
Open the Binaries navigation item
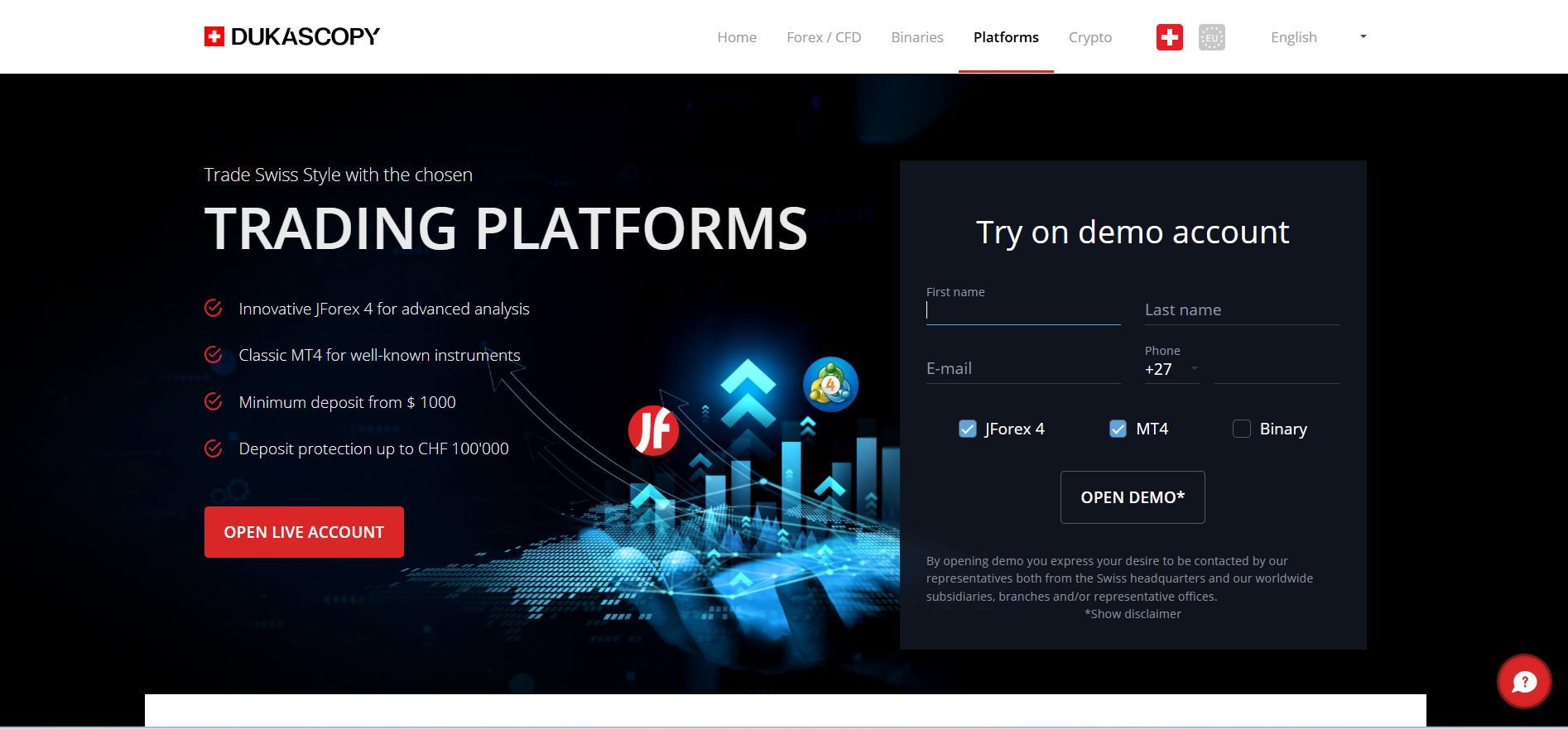916,37
